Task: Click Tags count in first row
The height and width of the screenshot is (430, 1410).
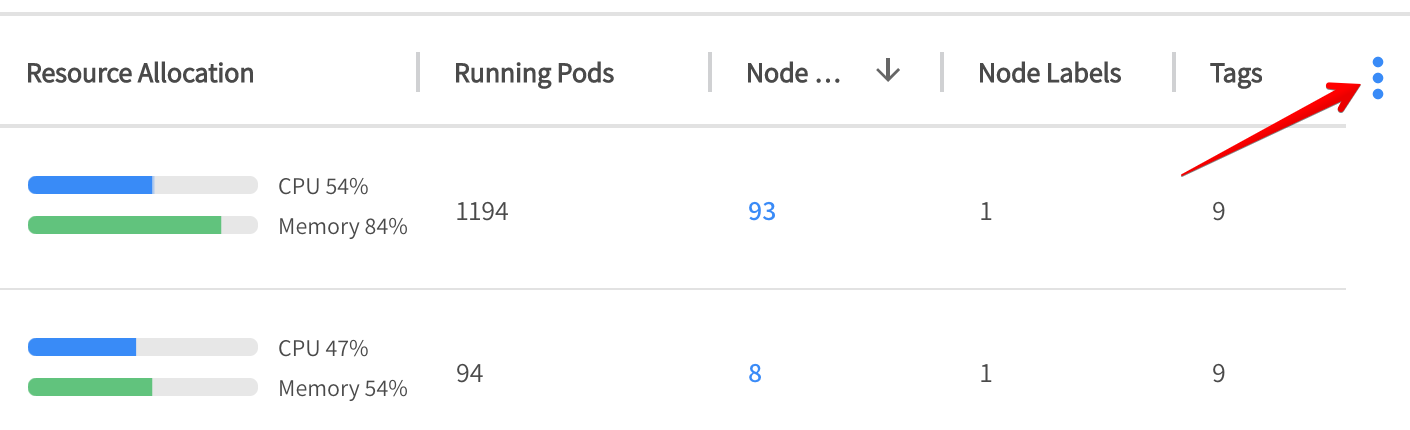Action: (x=1218, y=212)
